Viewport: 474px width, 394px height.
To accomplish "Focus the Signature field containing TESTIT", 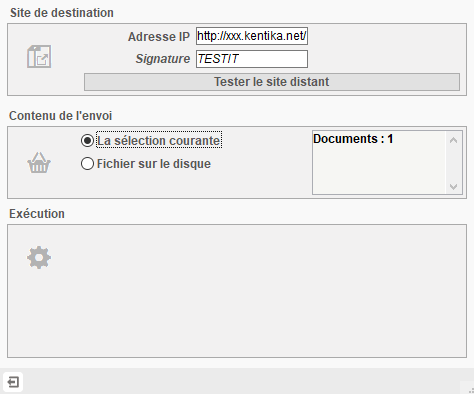I will coord(252,59).
